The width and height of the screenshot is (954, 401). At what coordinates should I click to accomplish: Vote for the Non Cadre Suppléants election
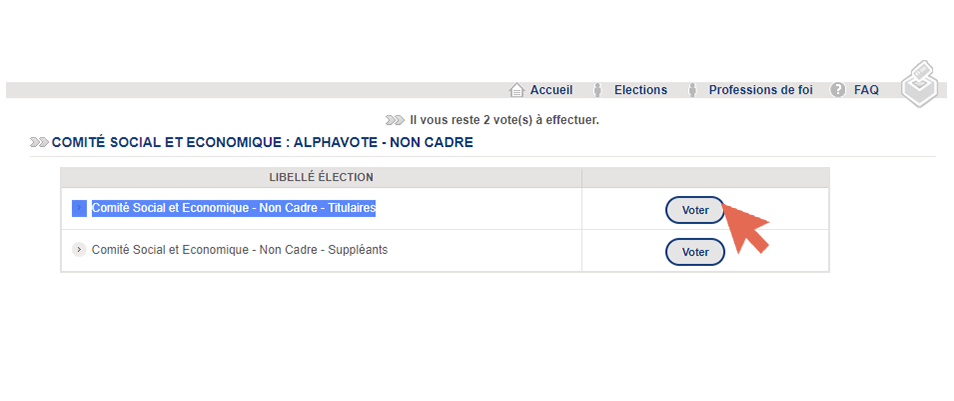(x=695, y=252)
